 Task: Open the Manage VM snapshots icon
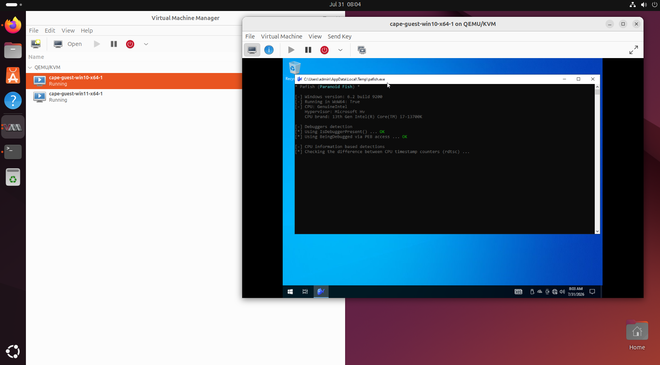tap(362, 50)
